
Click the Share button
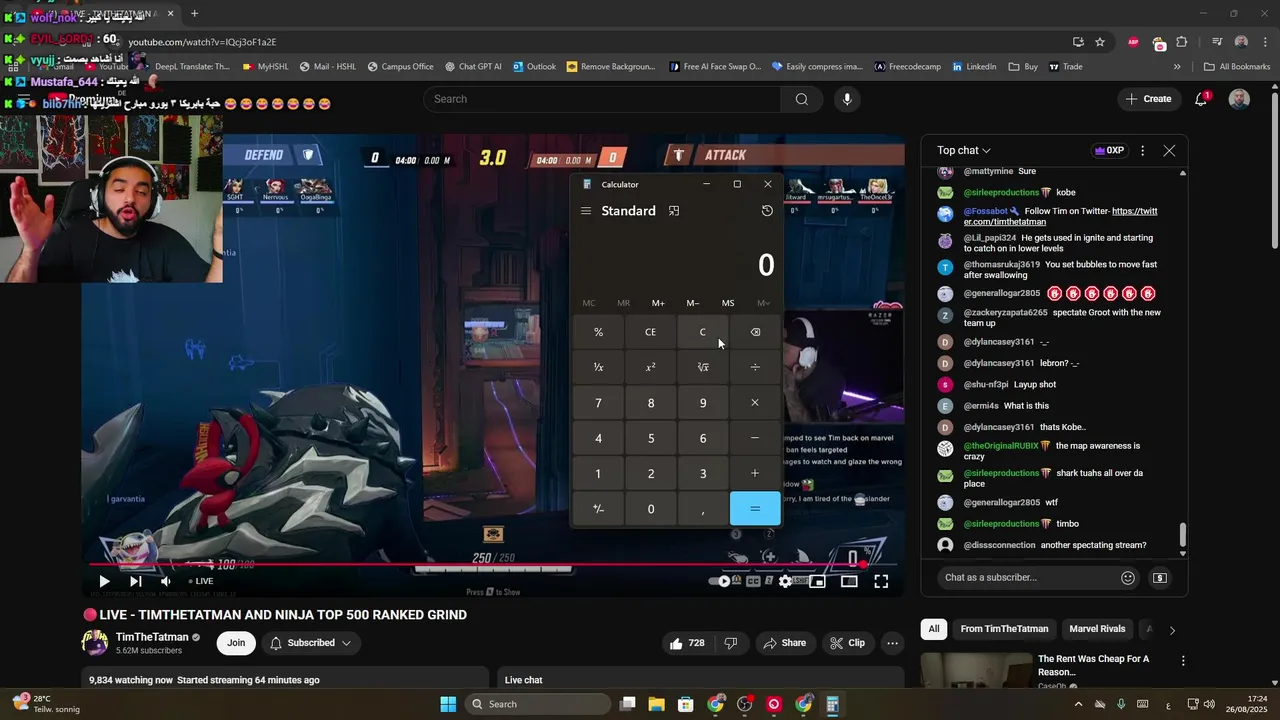click(784, 643)
